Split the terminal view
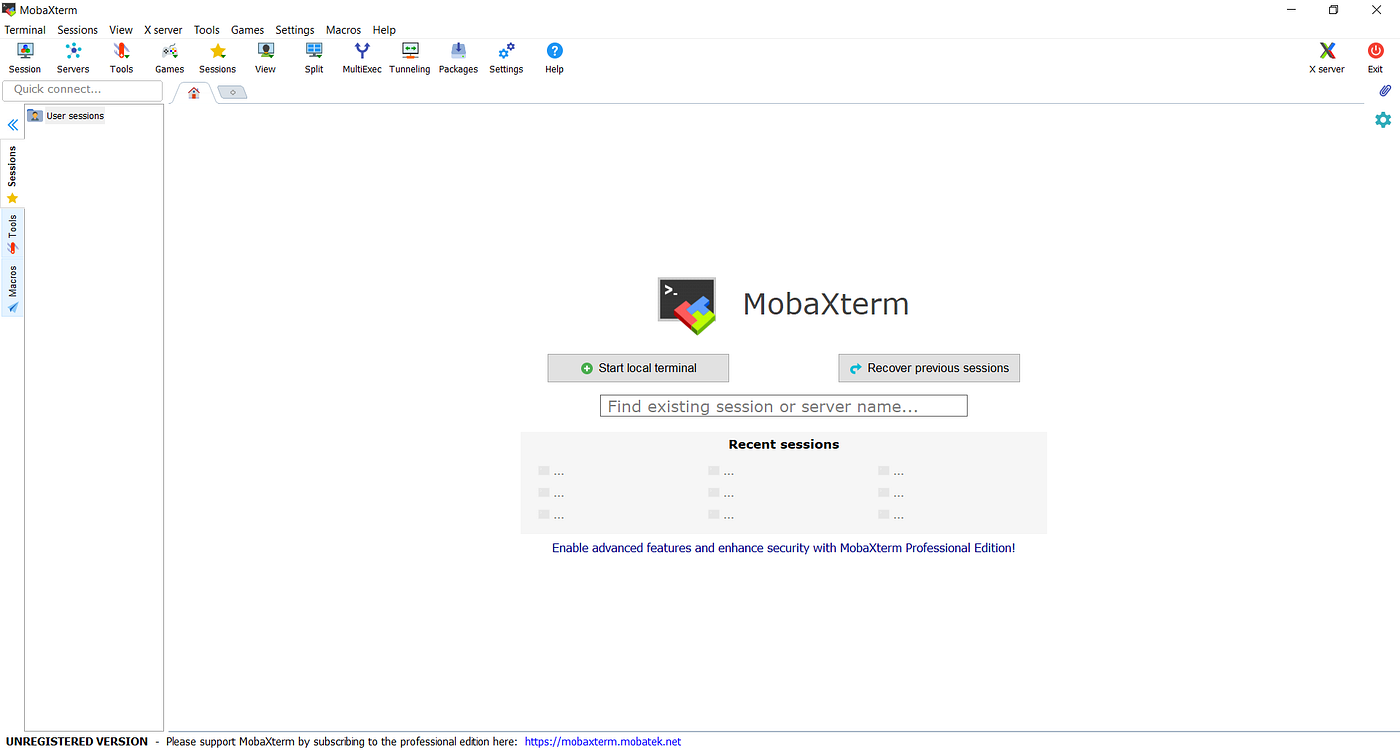 click(313, 56)
